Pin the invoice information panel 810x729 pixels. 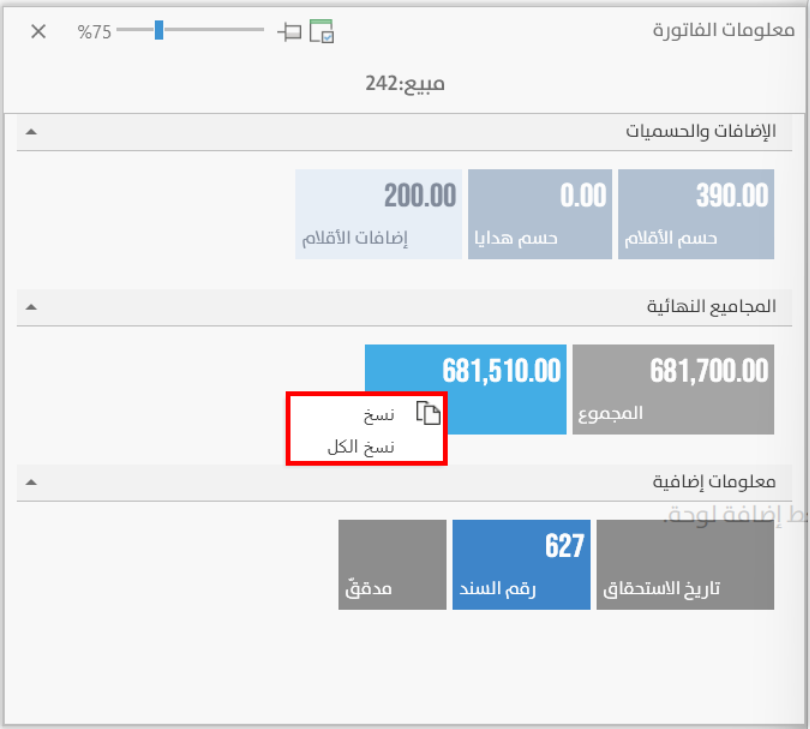click(290, 32)
